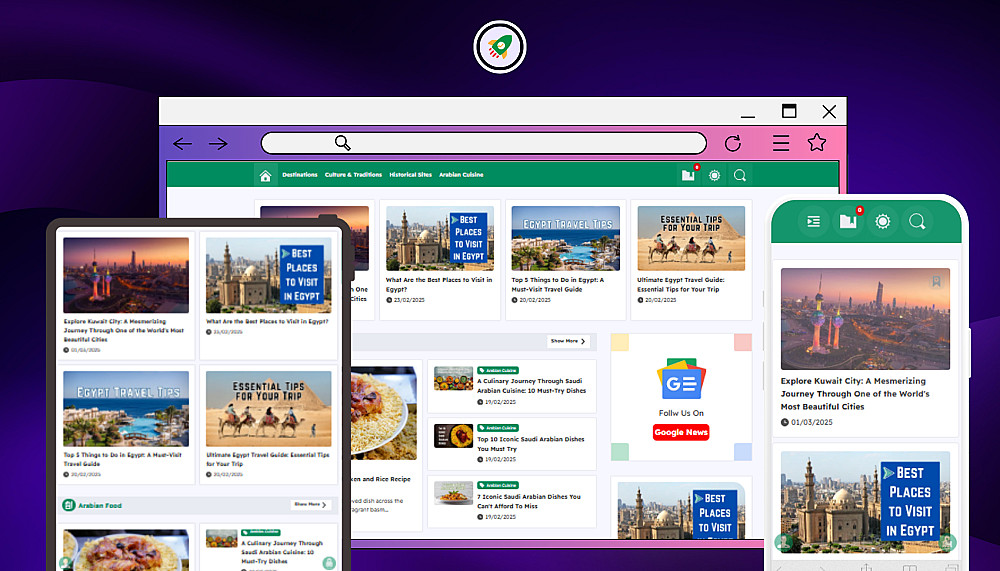Open Best Places sidebar image below Google News
1000x571 pixels.
click(x=681, y=510)
